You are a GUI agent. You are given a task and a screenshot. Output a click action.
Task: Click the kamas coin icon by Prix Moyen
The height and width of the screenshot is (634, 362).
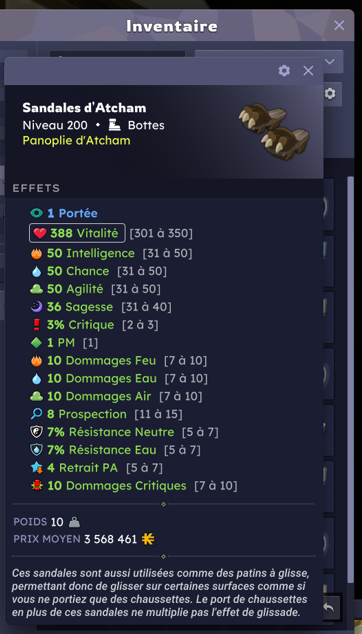(148, 539)
